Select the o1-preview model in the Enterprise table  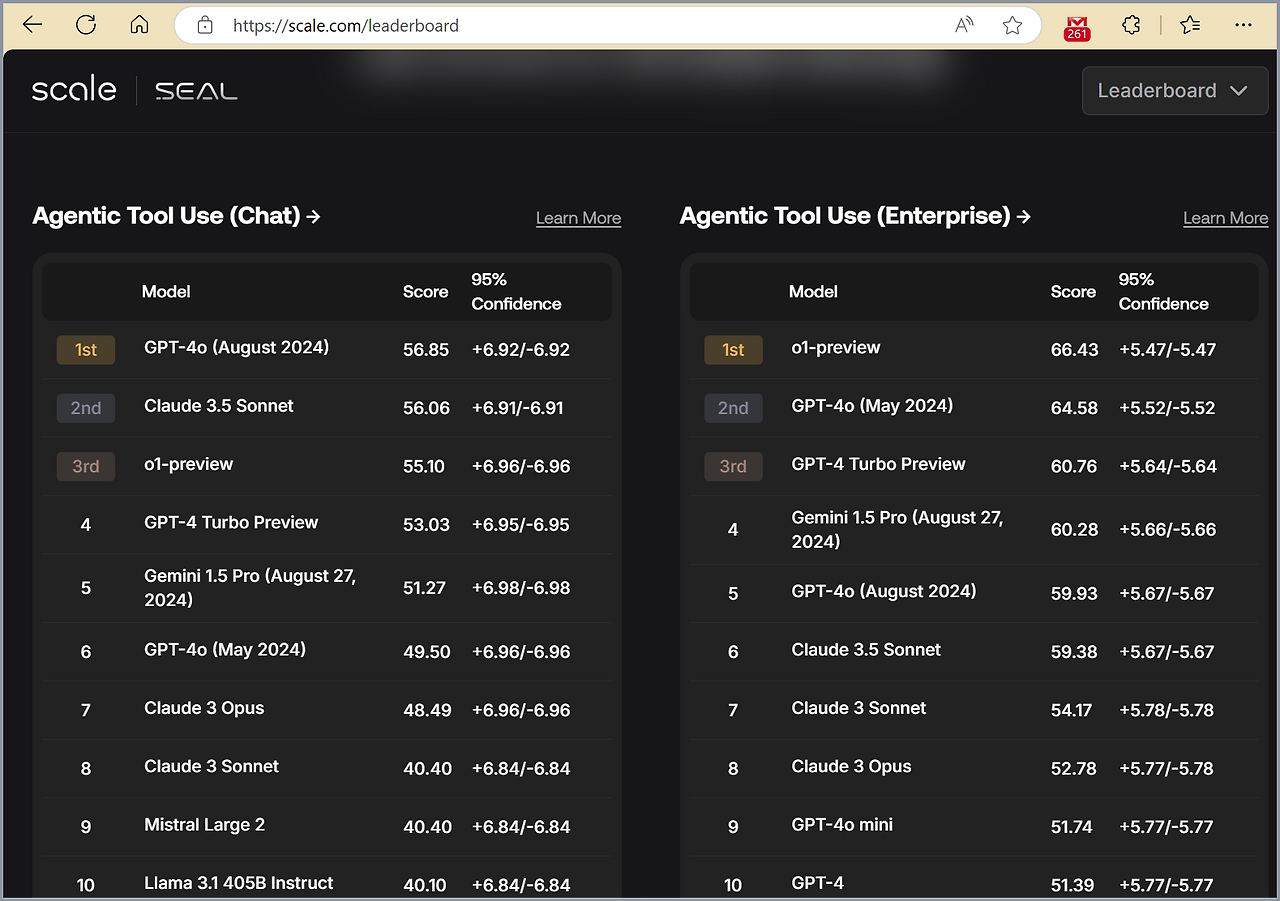click(x=836, y=348)
